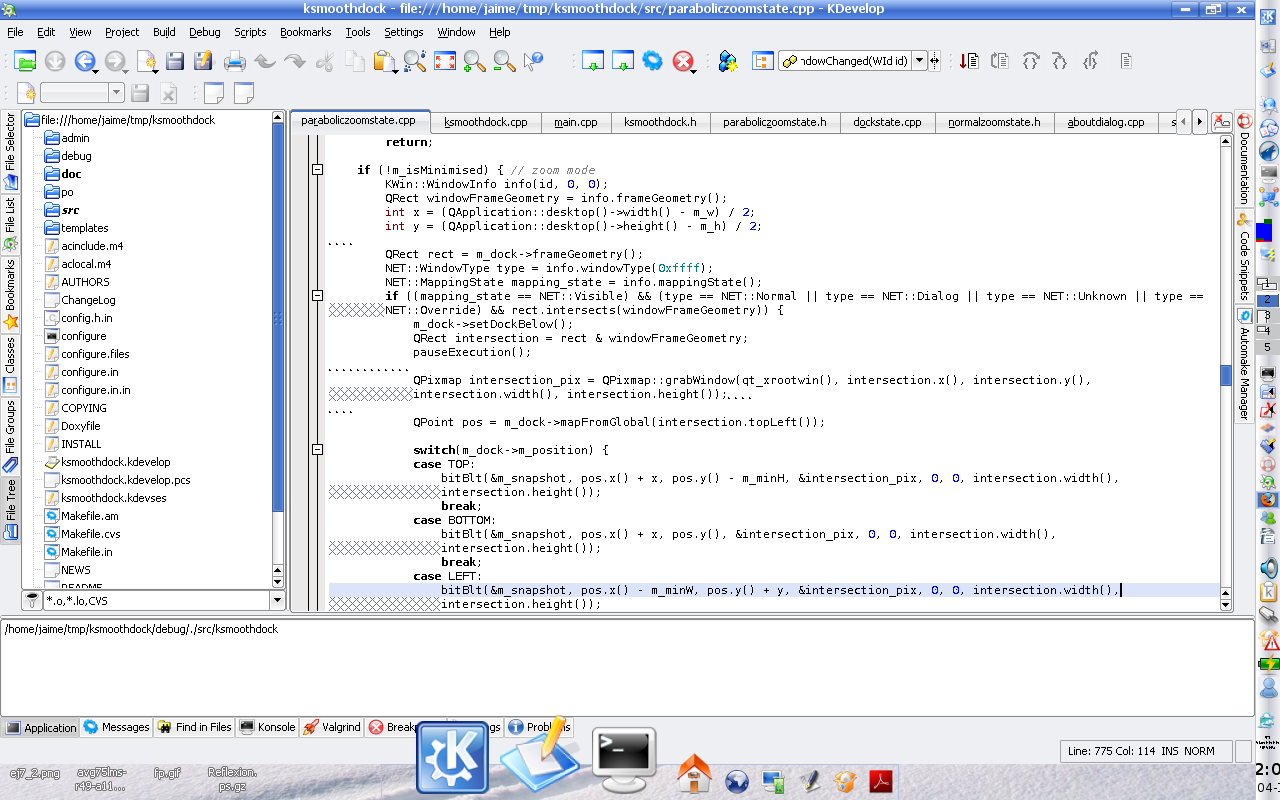Toggle the Classes side panel
1280x800 pixels.
click(10, 365)
